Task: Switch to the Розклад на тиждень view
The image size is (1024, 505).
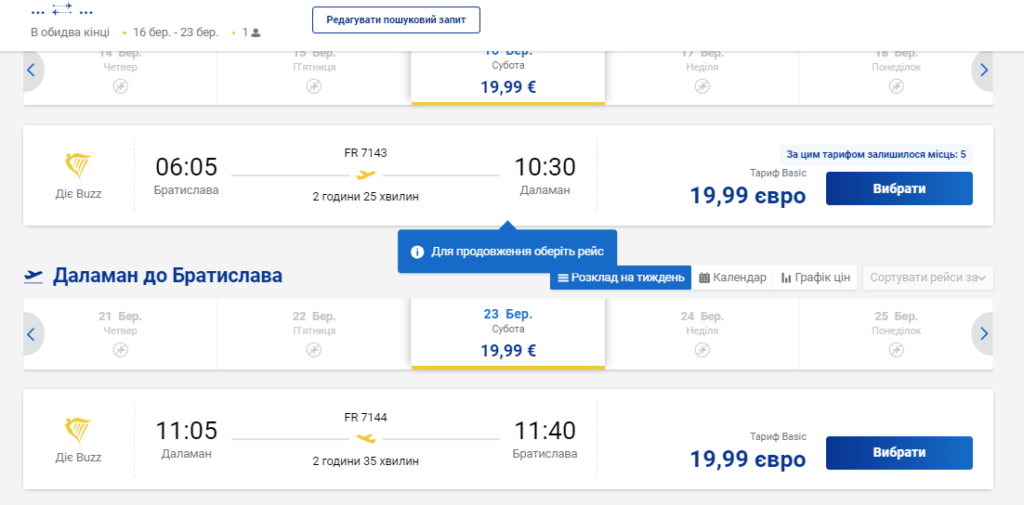Action: [x=620, y=278]
